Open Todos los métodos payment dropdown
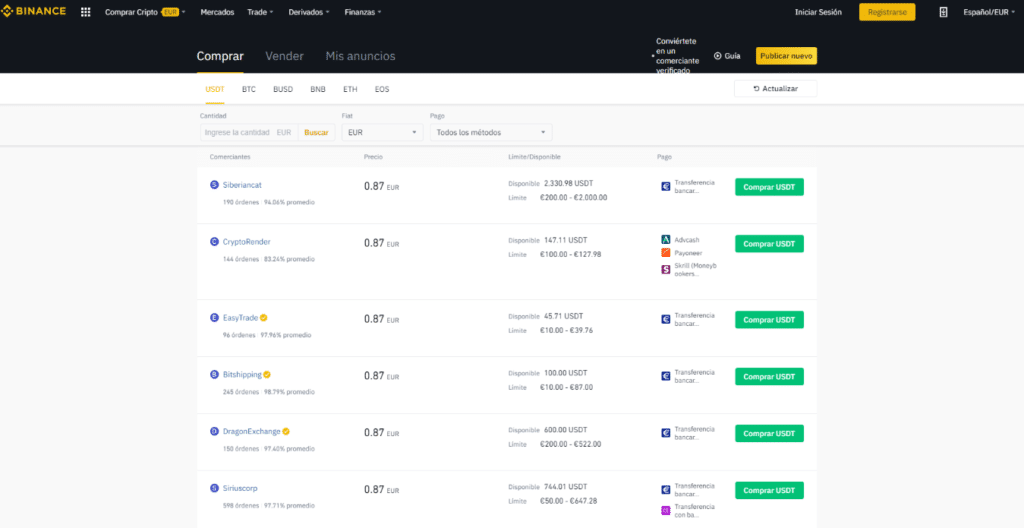 click(491, 132)
